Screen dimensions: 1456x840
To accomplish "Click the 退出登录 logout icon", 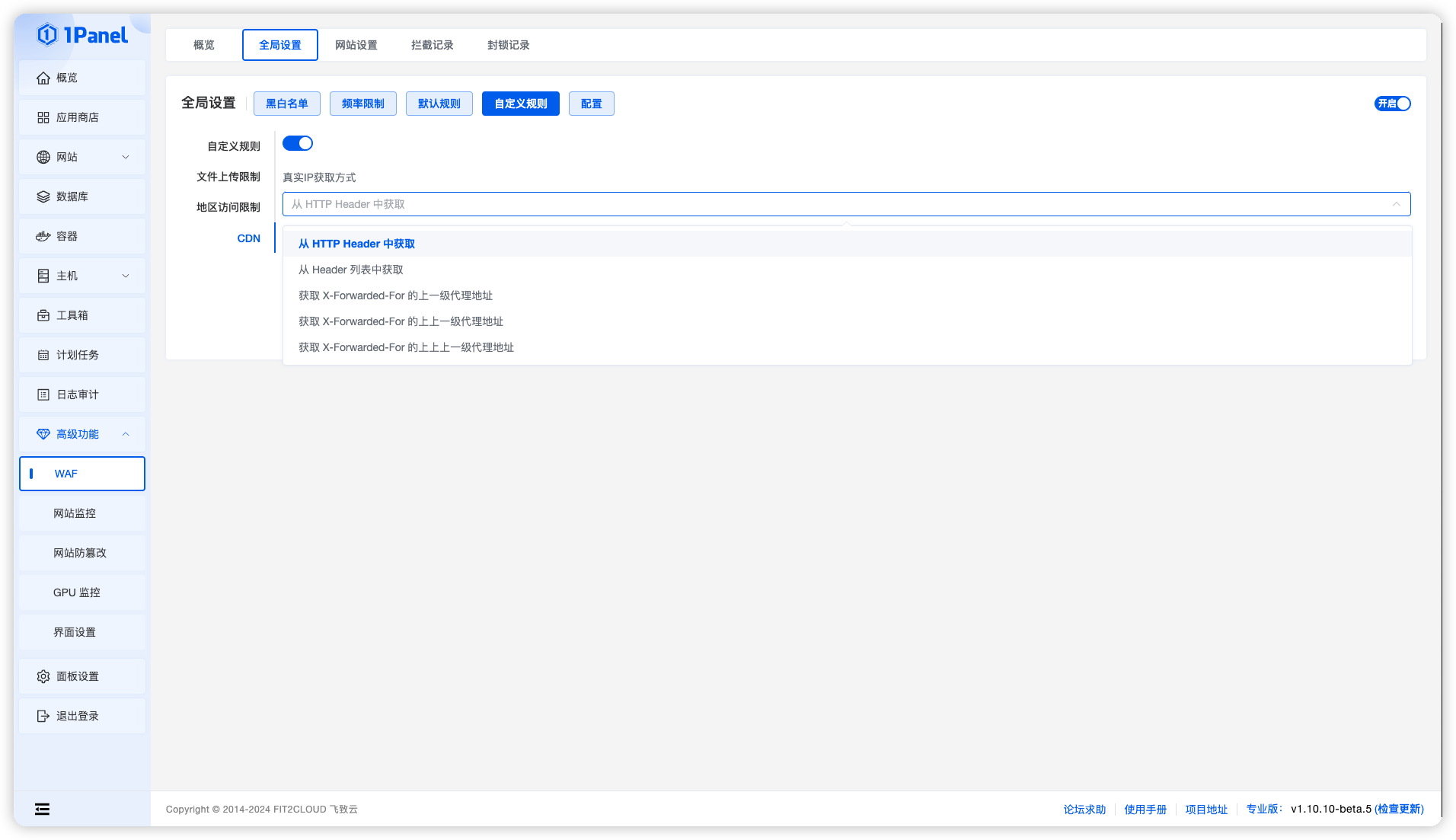I will 43,715.
